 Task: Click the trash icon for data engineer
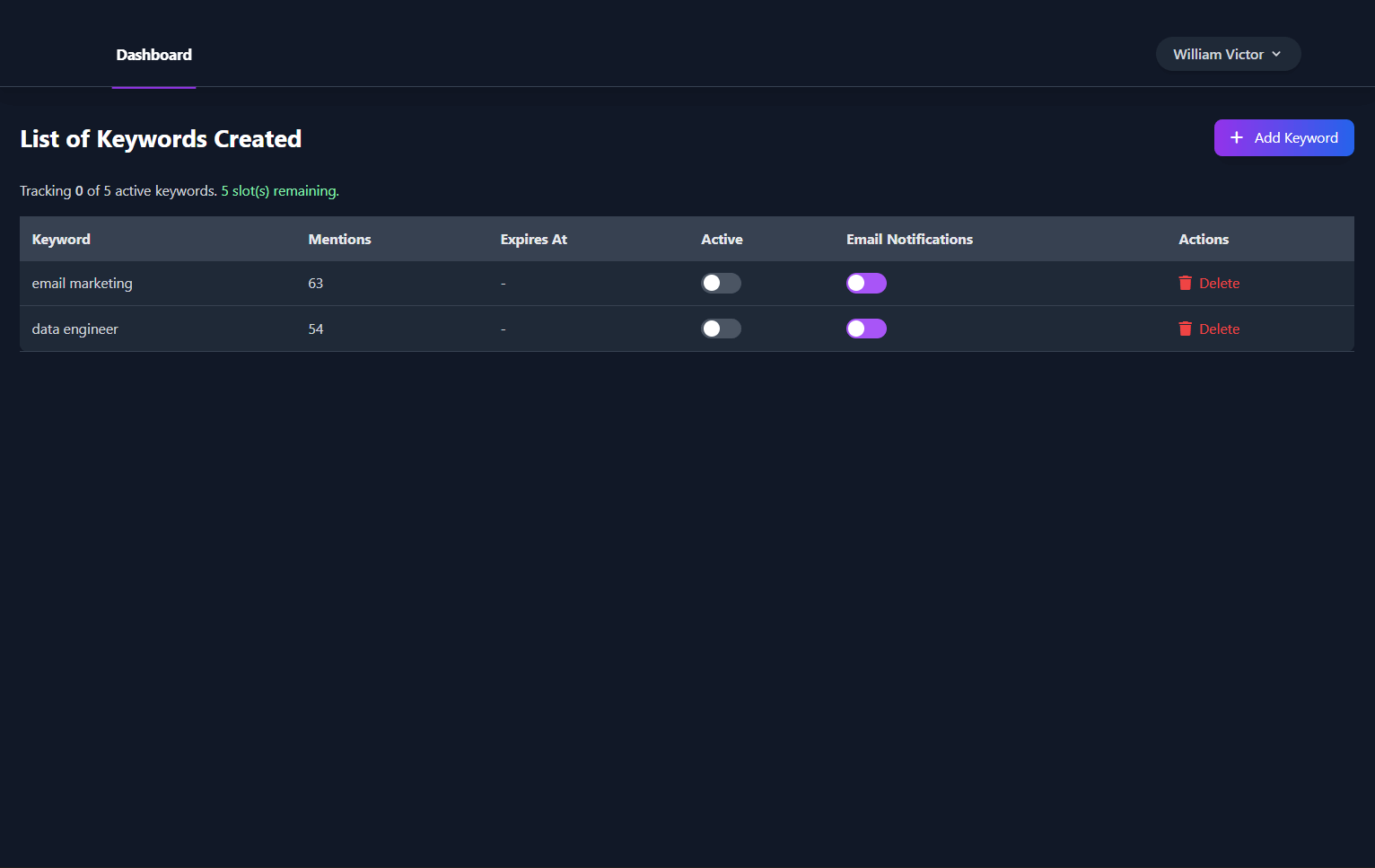pos(1185,329)
